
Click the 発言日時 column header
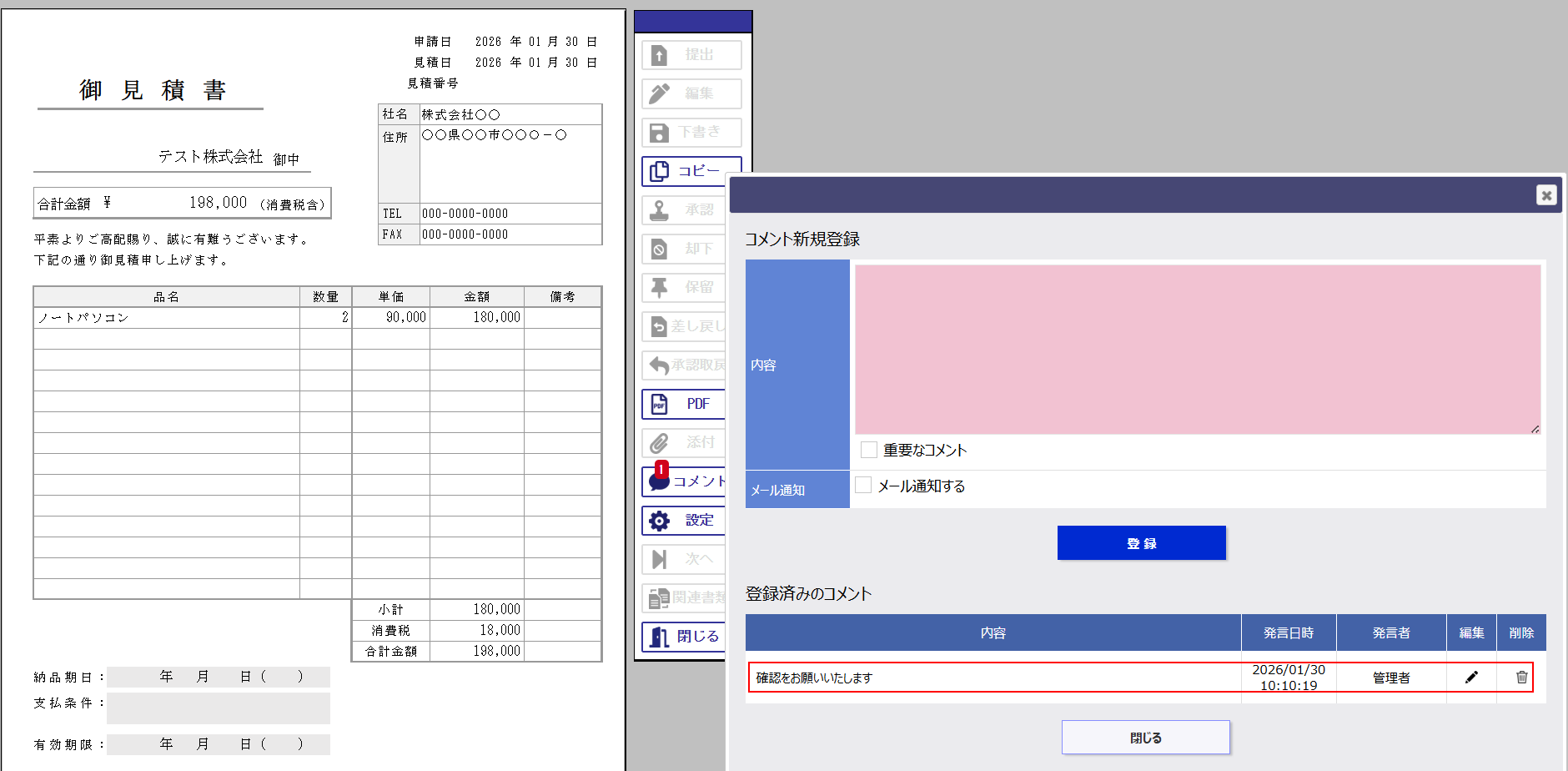click(x=1289, y=633)
